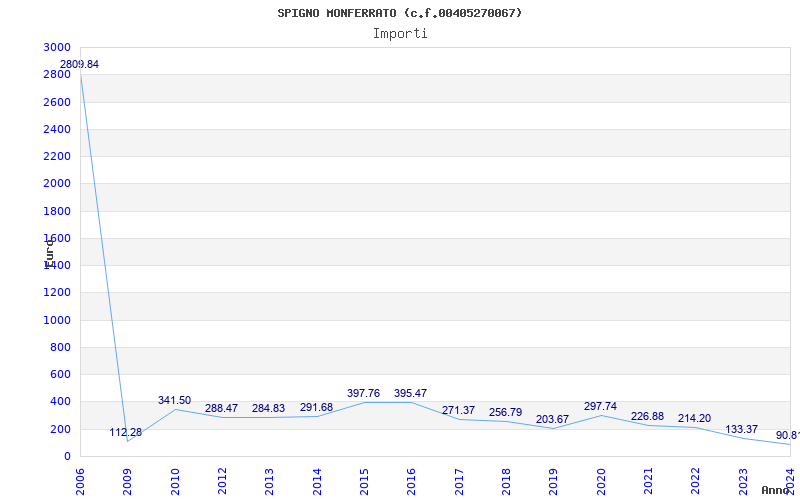
Task: Click the 2018 year axis label
Action: (506, 481)
